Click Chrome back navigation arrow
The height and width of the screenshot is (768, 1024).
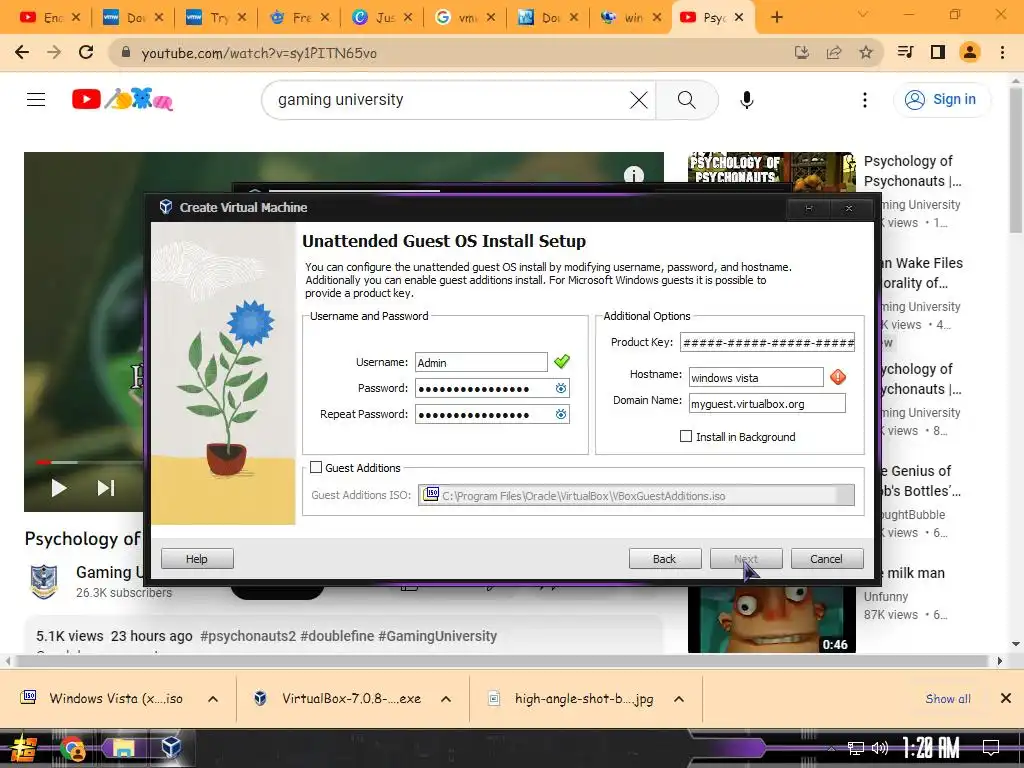(x=22, y=53)
